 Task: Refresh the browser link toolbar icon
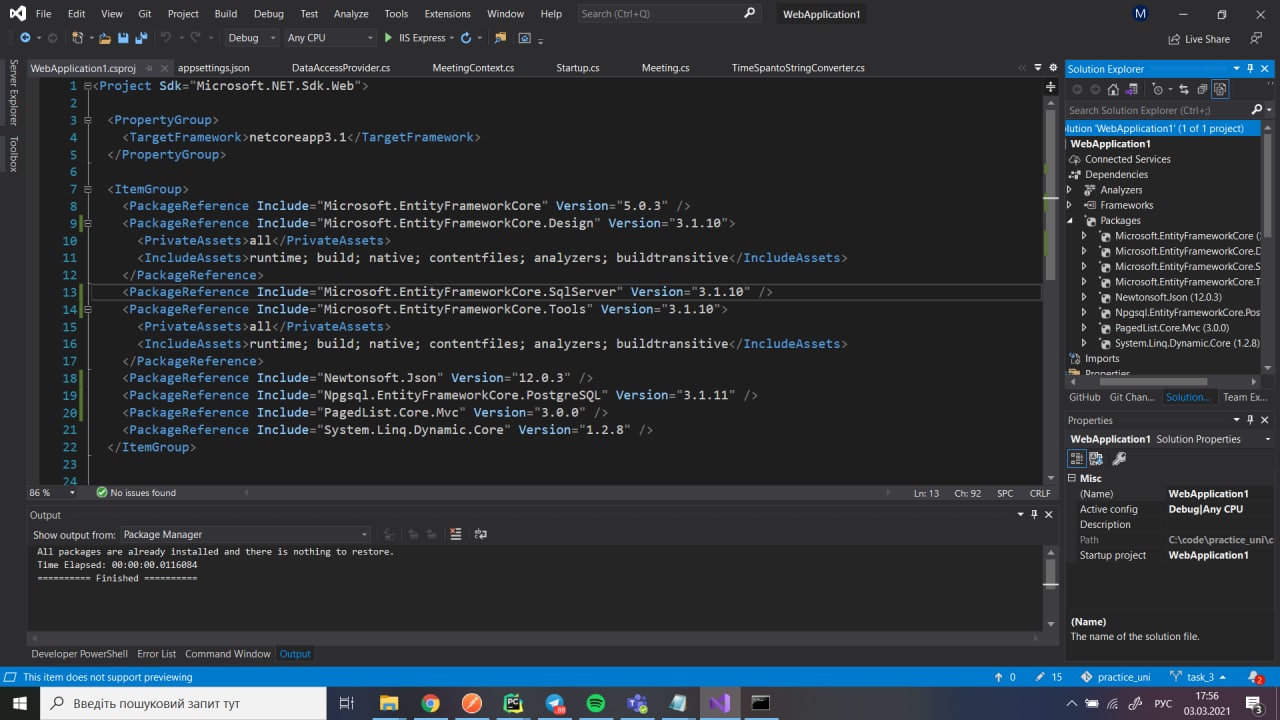click(x=466, y=38)
